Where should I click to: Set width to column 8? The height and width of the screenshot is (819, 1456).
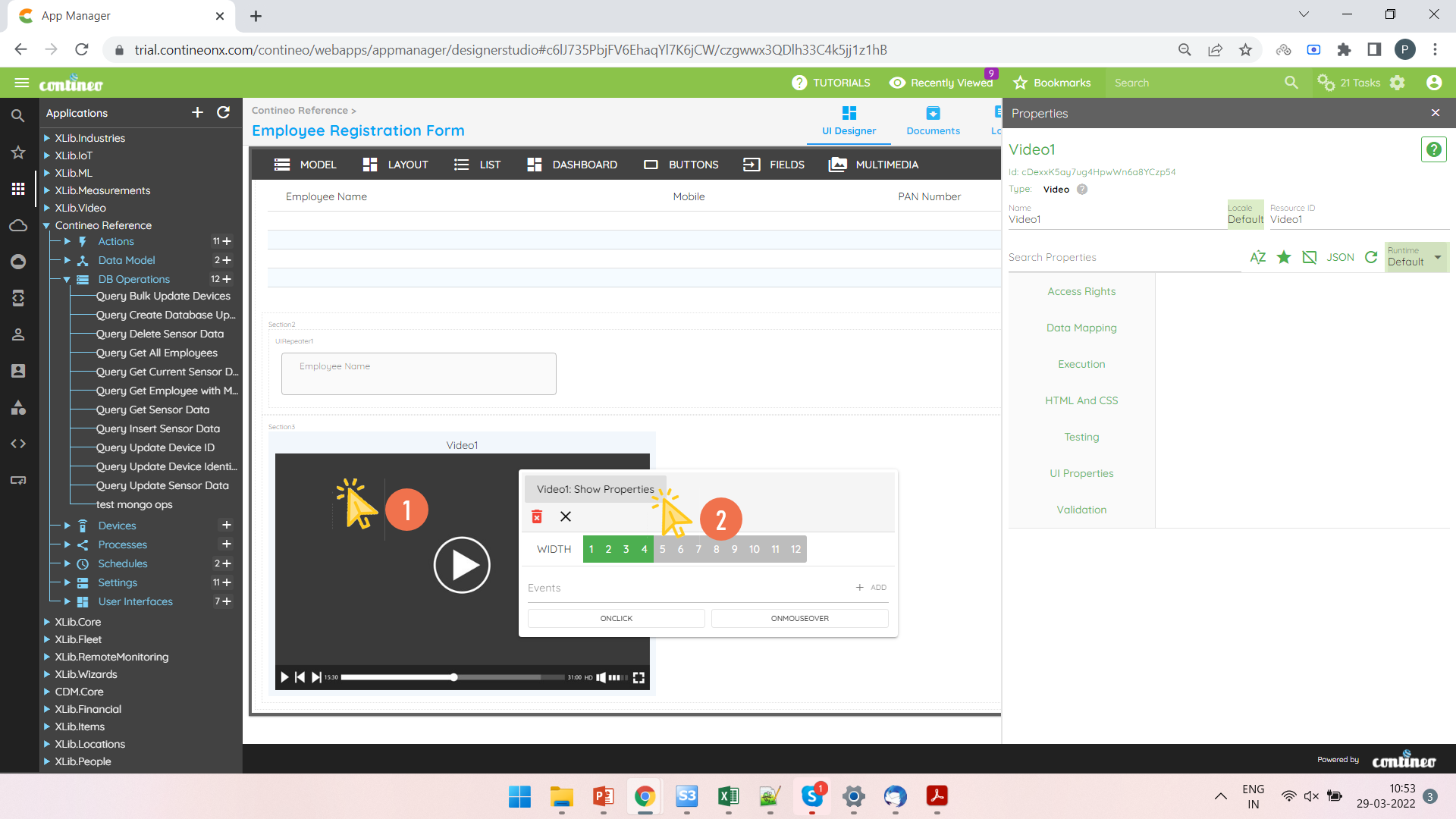pyautogui.click(x=716, y=549)
